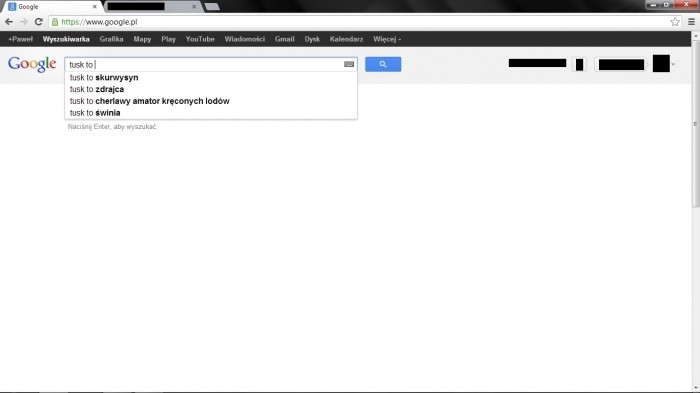Expand the Więcej dropdown menu
Image resolution: width=700 pixels, height=393 pixels.
pyautogui.click(x=387, y=39)
